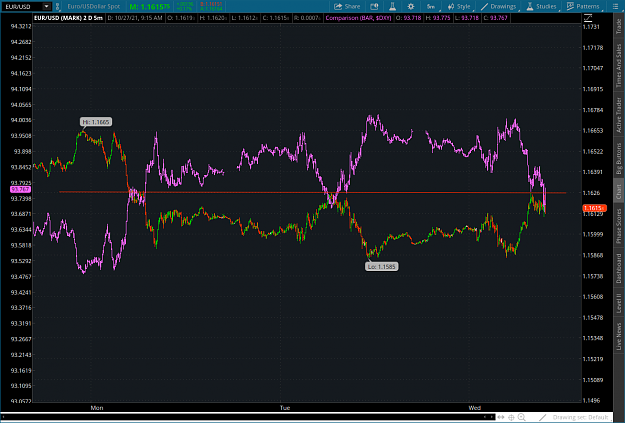The image size is (625, 423).
Task: Click the 1.1626 value on right price axis
Action: (592, 193)
